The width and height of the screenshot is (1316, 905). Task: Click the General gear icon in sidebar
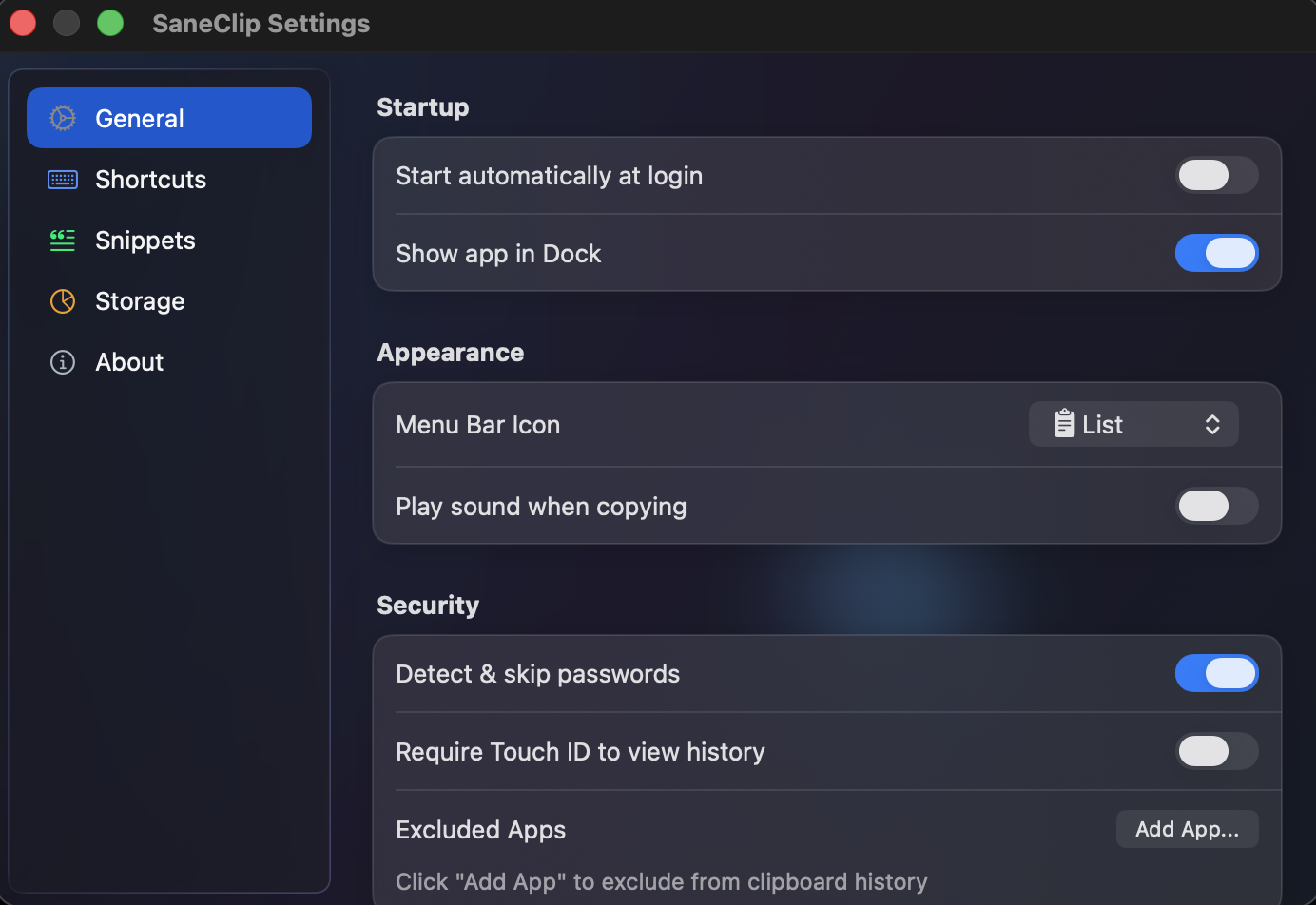coord(63,118)
